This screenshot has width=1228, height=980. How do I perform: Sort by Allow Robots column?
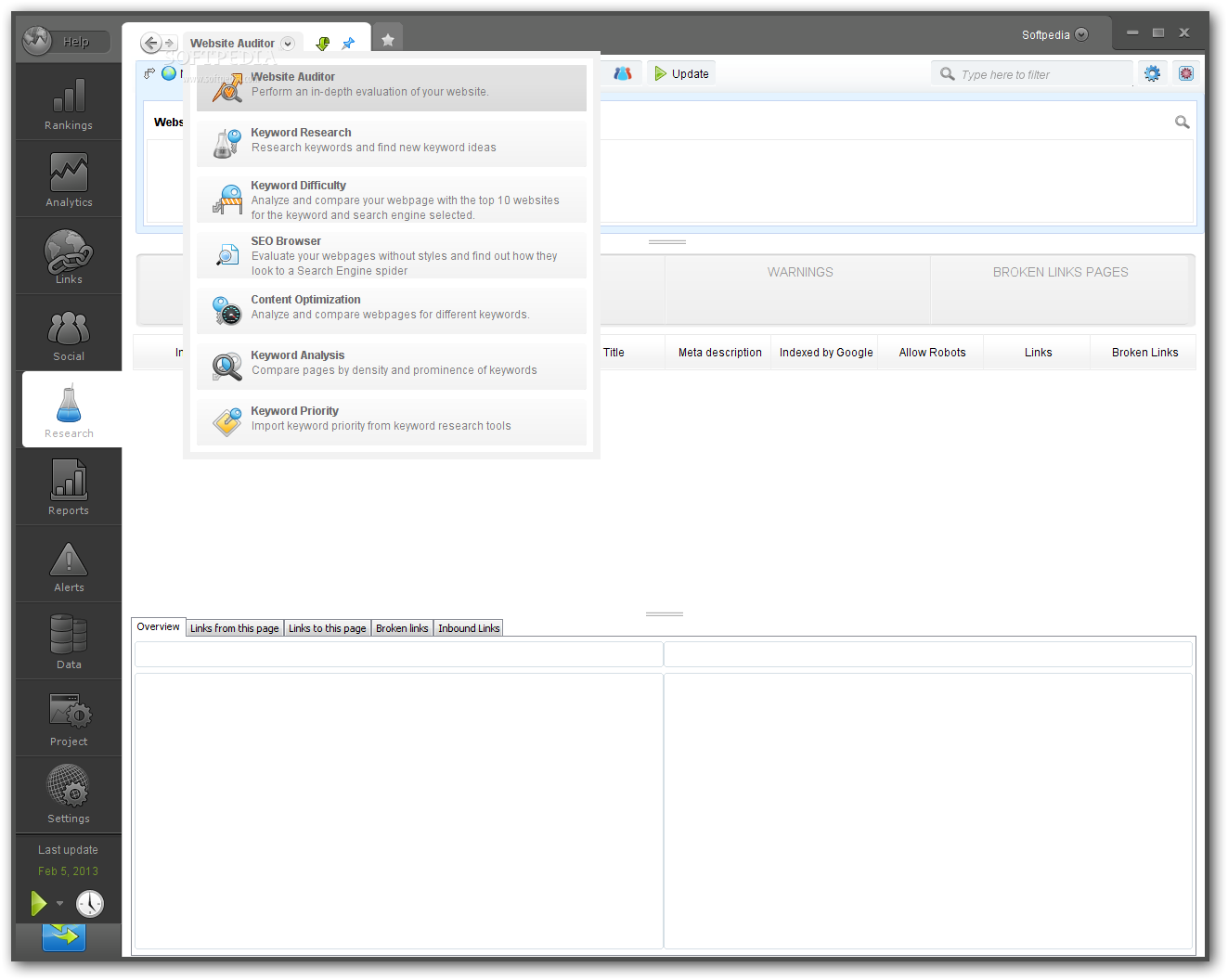(x=932, y=353)
